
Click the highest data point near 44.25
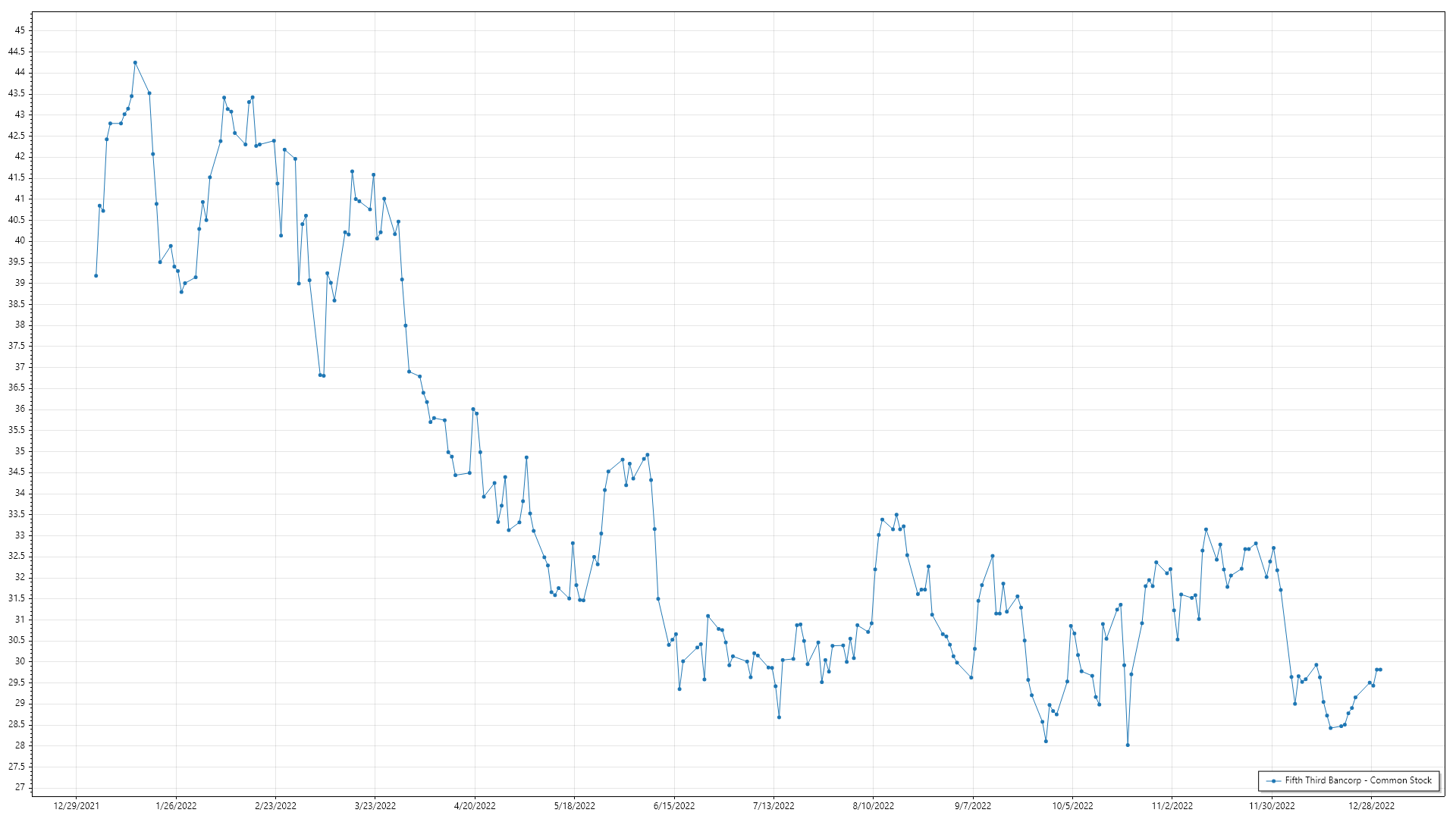coord(135,63)
